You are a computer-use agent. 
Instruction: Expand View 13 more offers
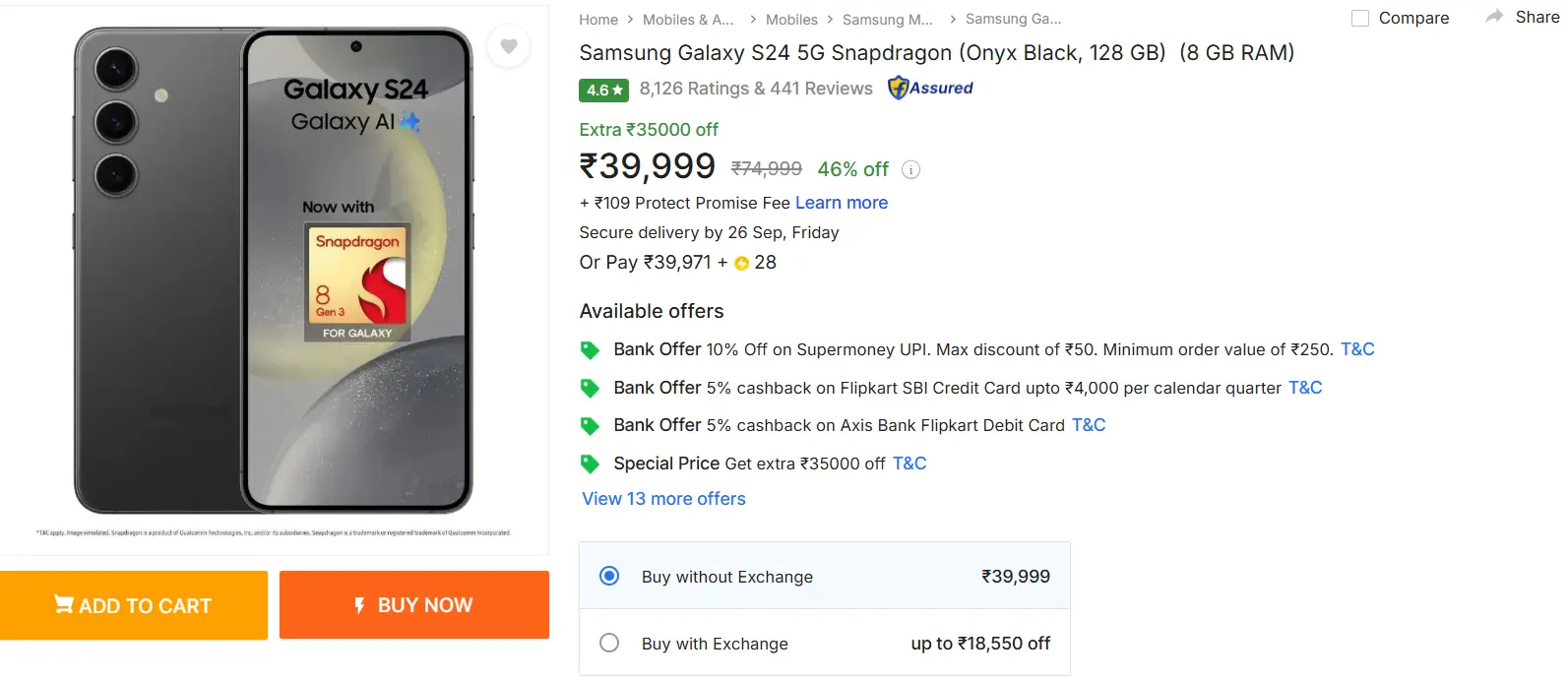click(662, 499)
